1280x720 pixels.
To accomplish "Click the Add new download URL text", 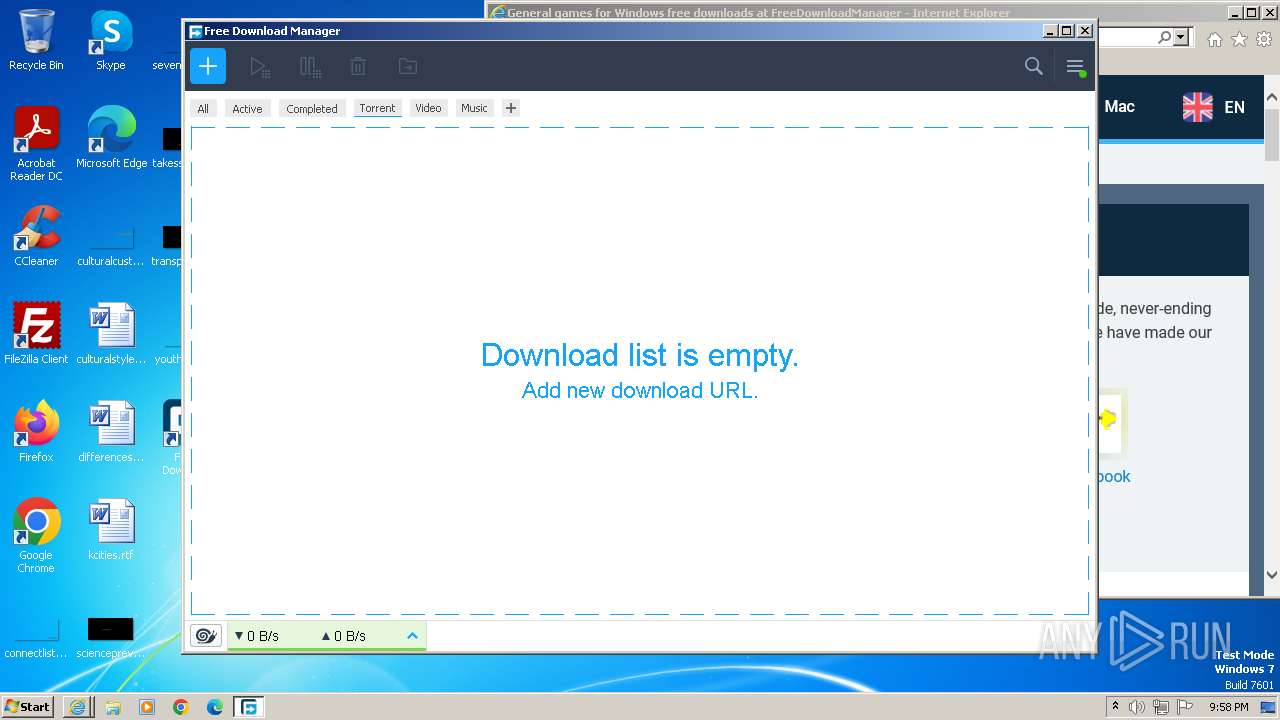I will point(640,390).
